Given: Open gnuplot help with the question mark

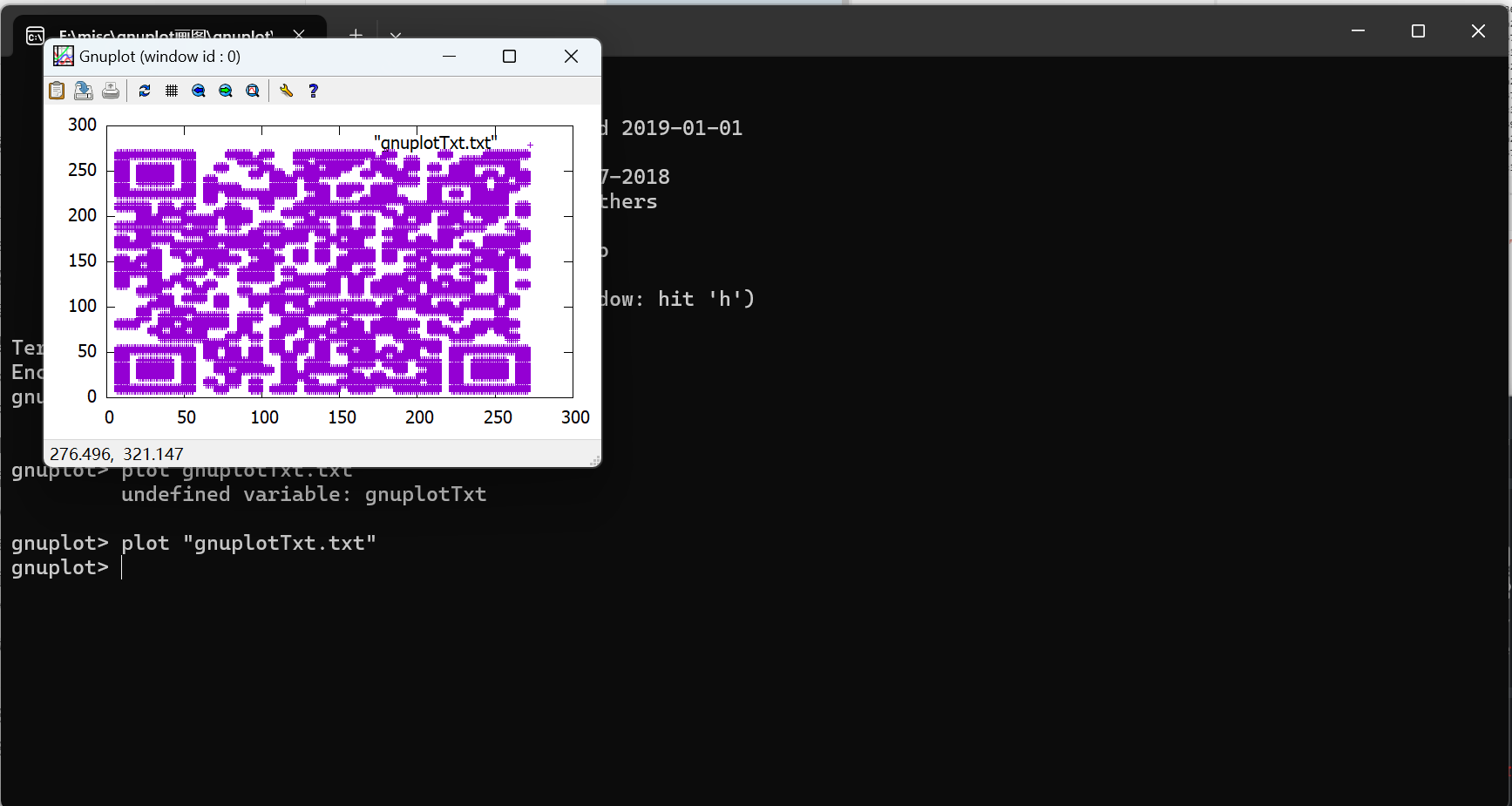Looking at the screenshot, I should click(x=314, y=91).
